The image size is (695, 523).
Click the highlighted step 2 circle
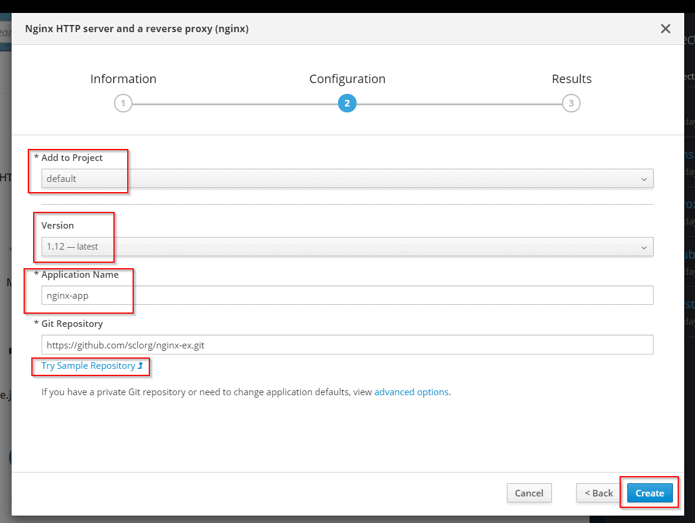click(x=347, y=103)
